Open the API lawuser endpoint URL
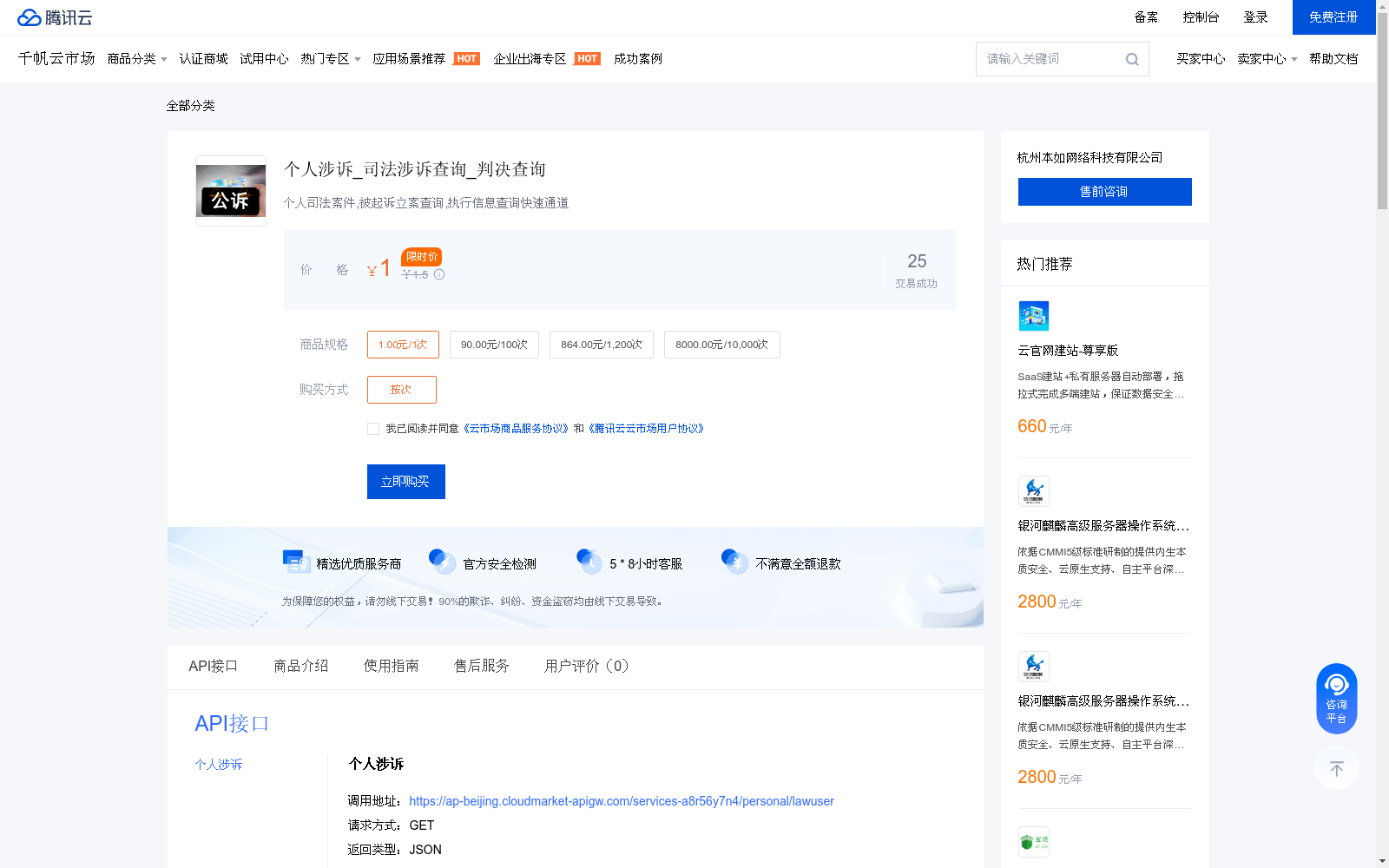The width and height of the screenshot is (1389, 868). (622, 801)
